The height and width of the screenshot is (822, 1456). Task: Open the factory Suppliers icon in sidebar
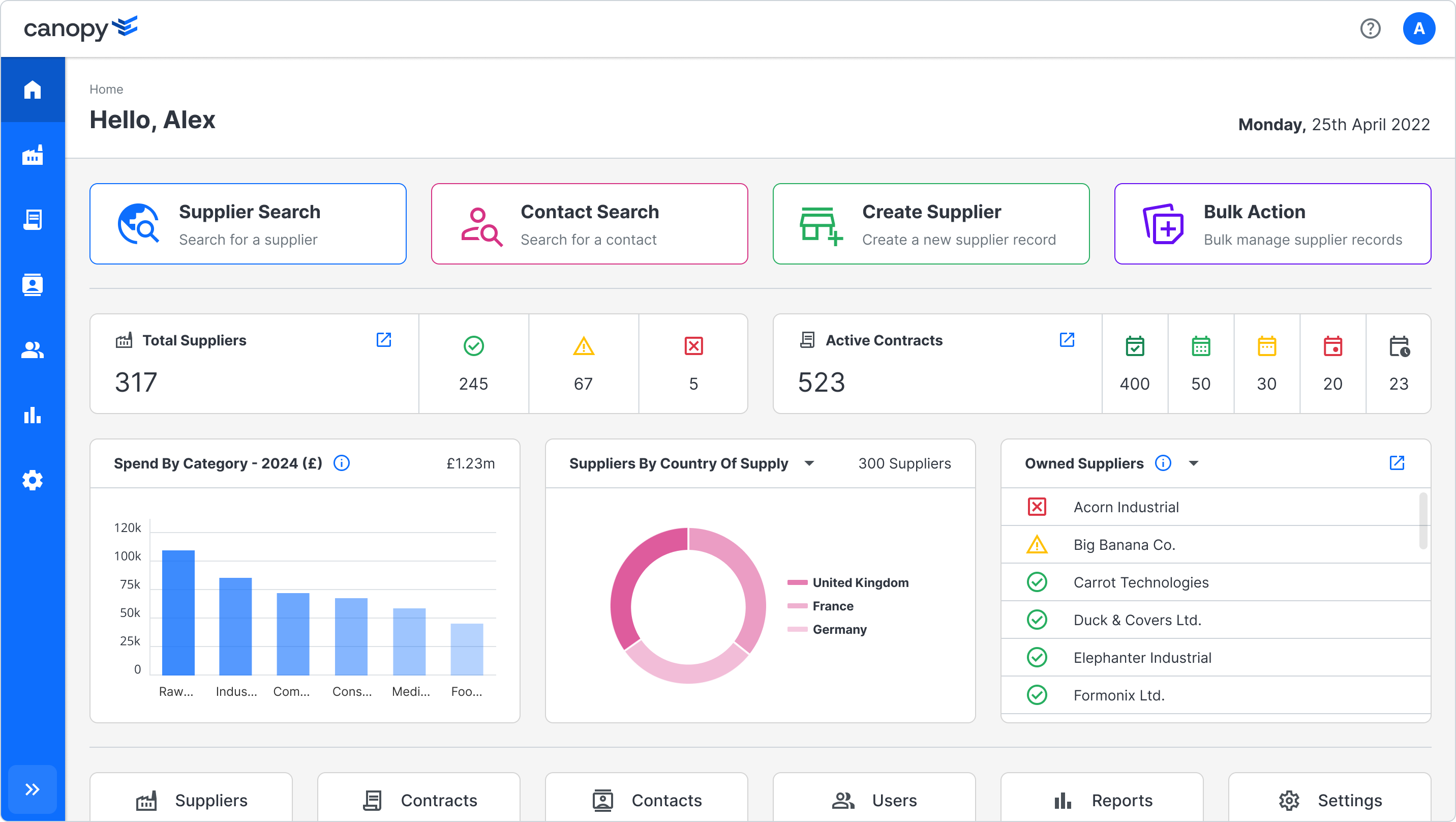pos(32,155)
